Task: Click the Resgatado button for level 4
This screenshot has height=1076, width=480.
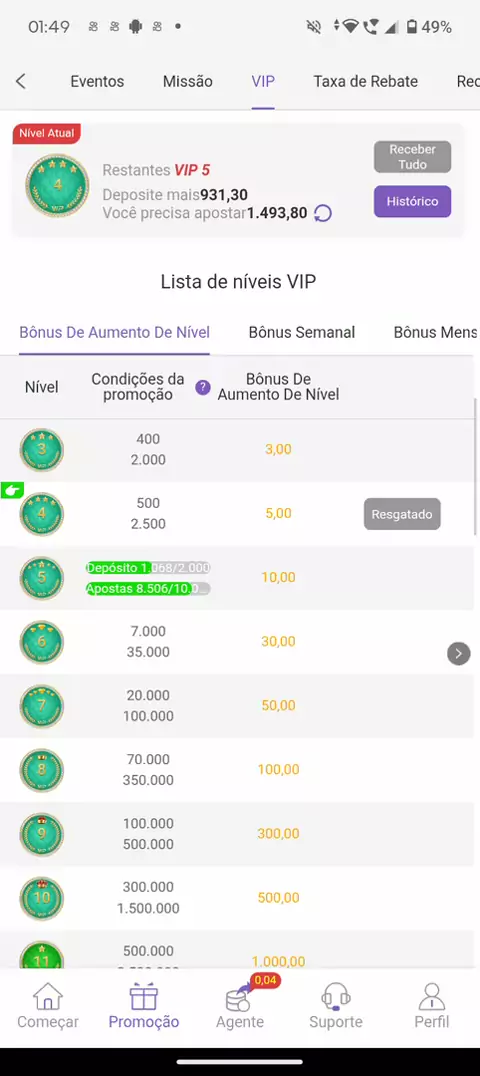Action: (402, 514)
